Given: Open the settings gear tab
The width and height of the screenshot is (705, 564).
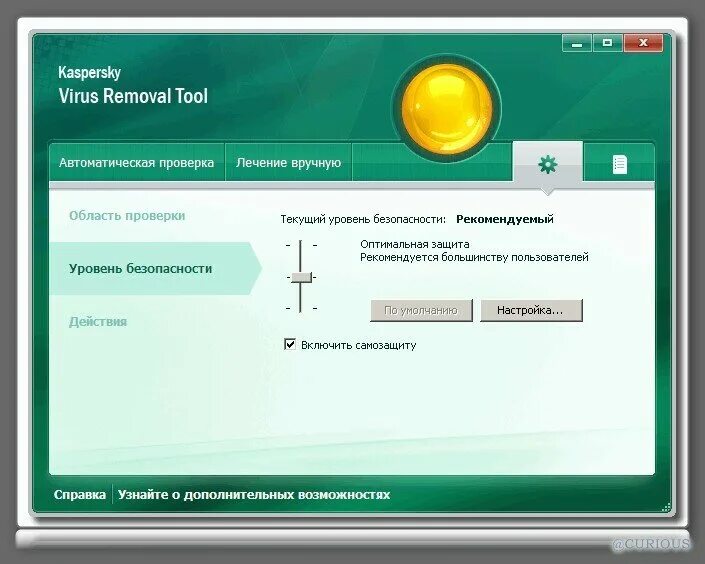Looking at the screenshot, I should pyautogui.click(x=548, y=164).
